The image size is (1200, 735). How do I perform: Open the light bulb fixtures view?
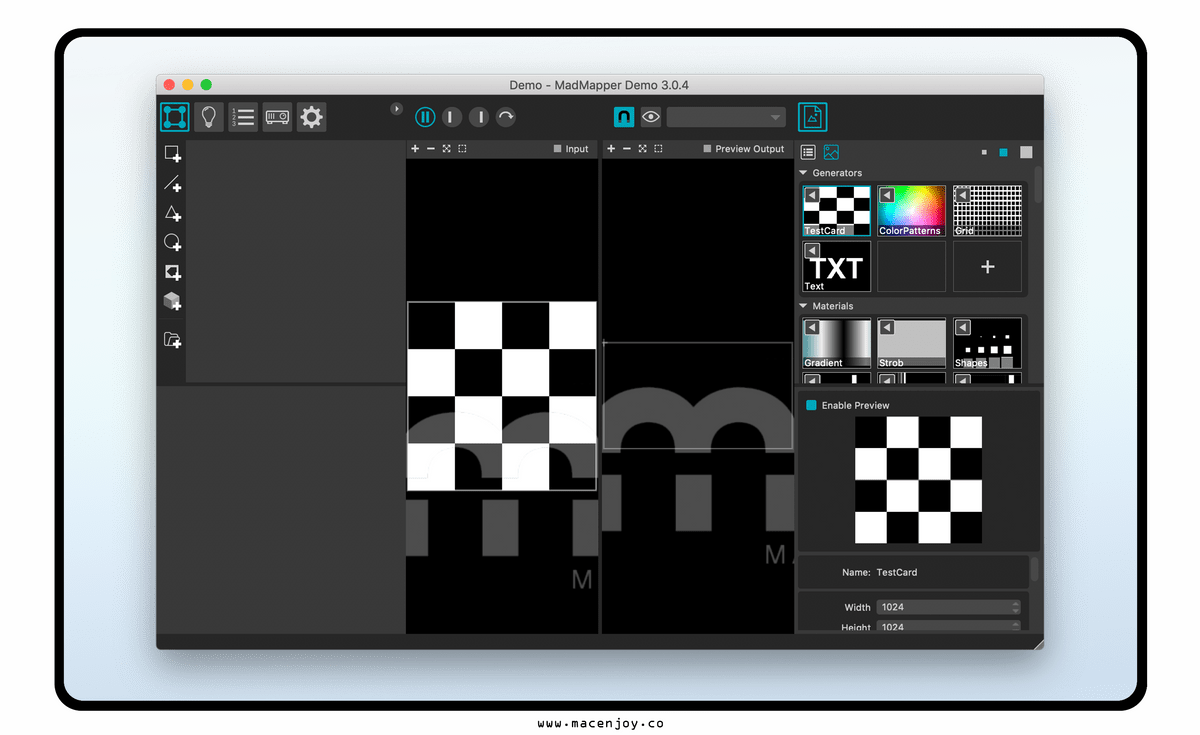pyautogui.click(x=209, y=117)
